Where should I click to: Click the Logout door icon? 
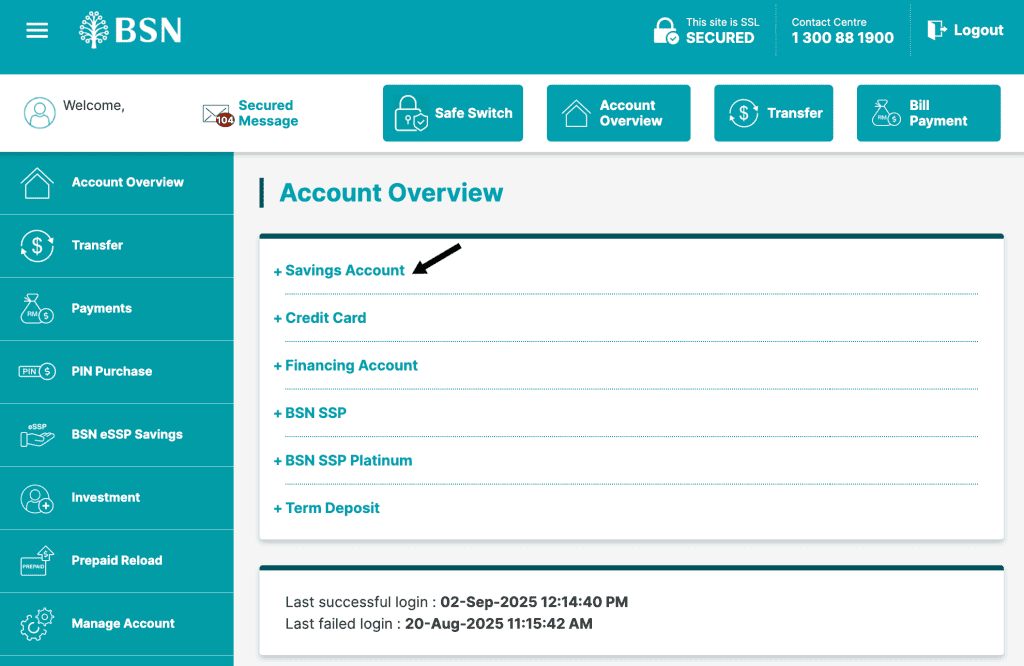coord(937,29)
